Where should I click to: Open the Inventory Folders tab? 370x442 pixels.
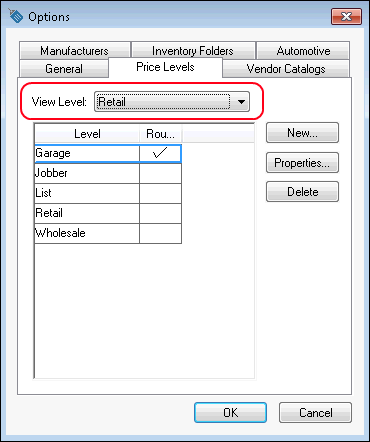pyautogui.click(x=193, y=51)
